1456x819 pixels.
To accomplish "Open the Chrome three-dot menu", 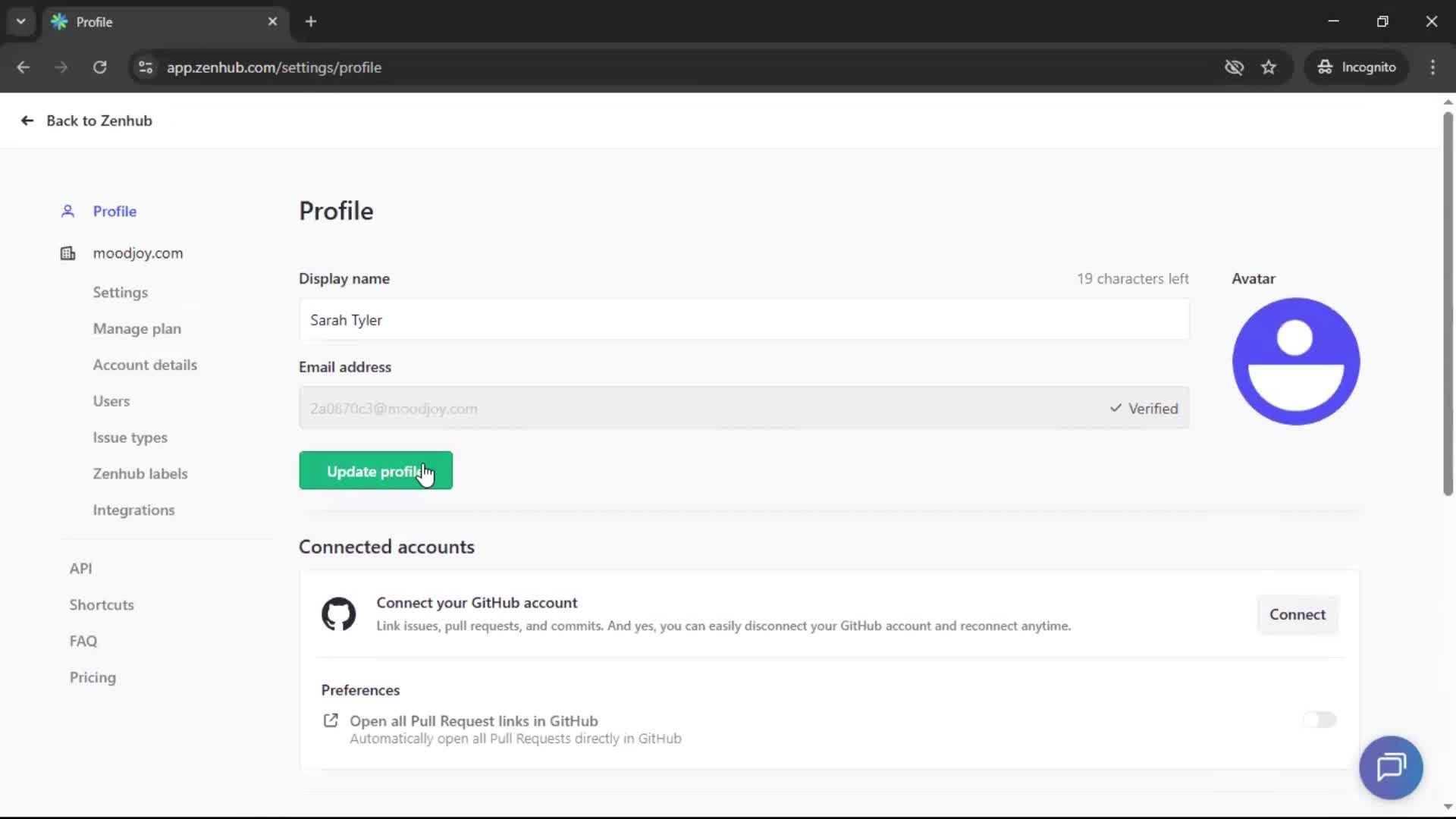I will (x=1433, y=67).
